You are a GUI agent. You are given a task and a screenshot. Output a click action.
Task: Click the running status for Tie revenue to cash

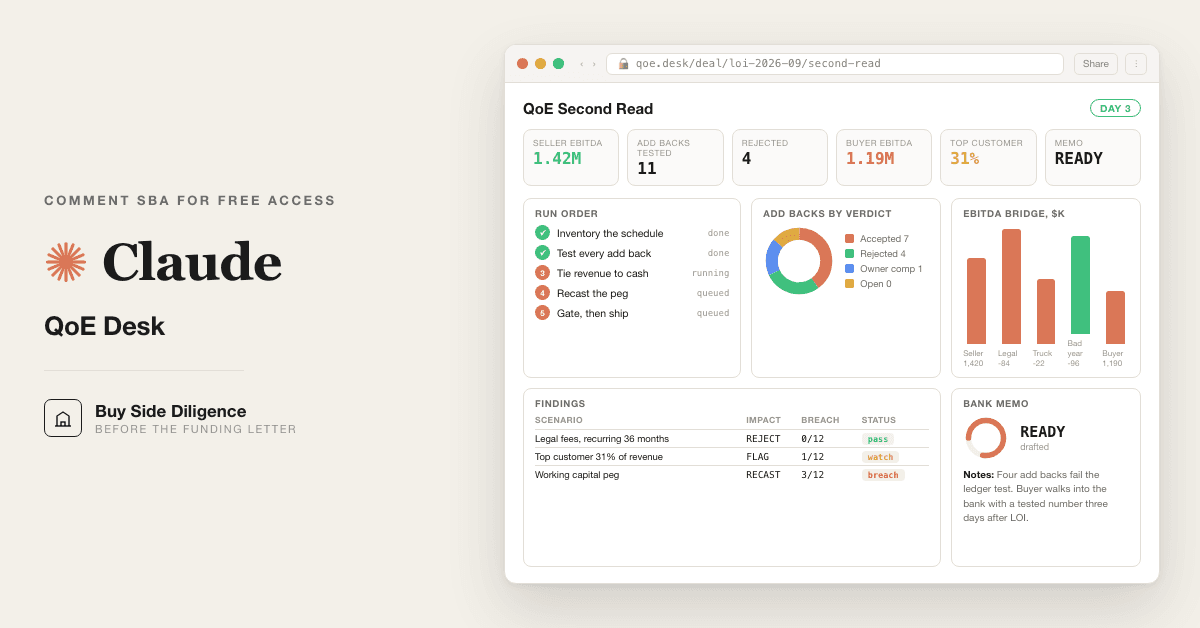710,273
